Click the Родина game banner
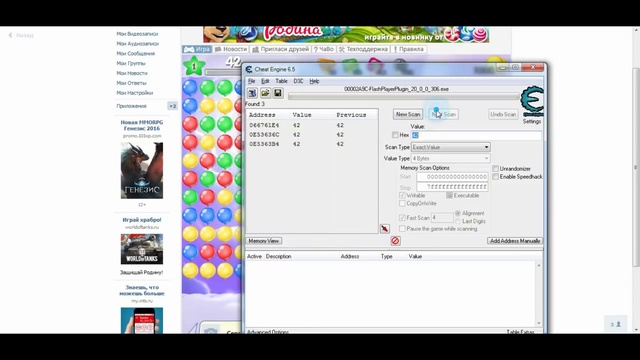 coord(346,35)
